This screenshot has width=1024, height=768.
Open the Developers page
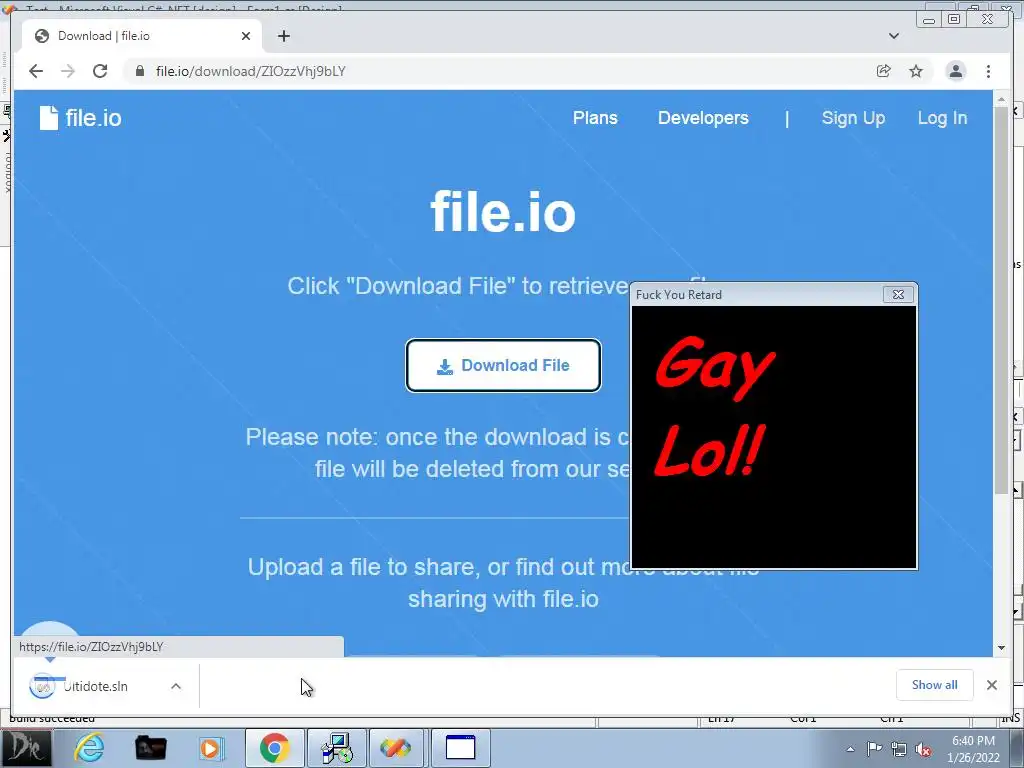[703, 118]
